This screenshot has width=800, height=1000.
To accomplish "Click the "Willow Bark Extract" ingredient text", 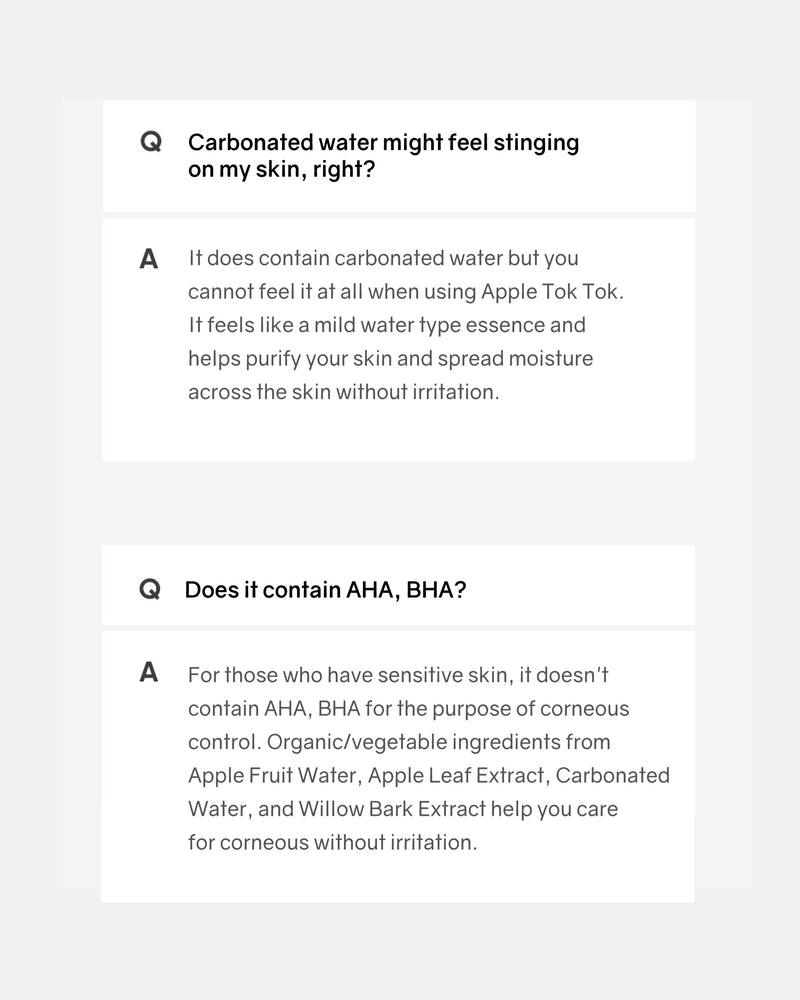I will (x=402, y=809).
